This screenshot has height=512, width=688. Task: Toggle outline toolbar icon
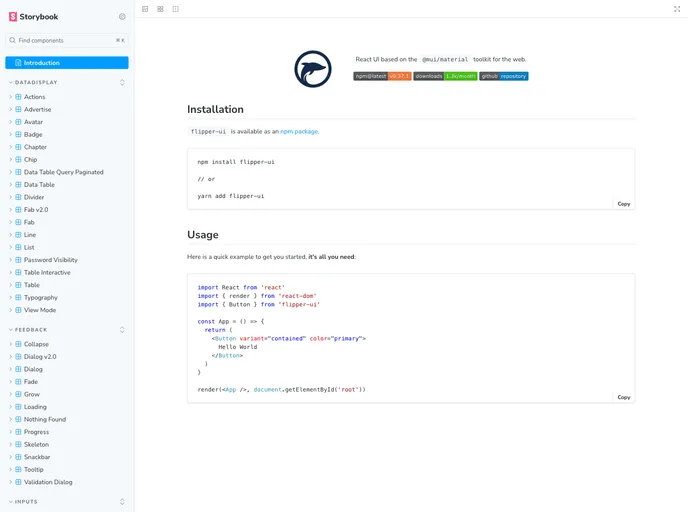tap(176, 9)
